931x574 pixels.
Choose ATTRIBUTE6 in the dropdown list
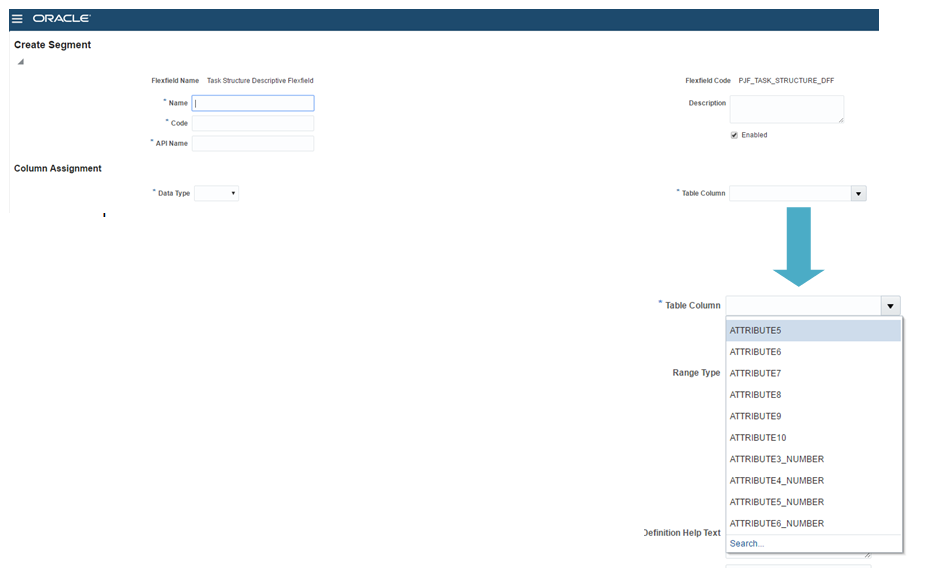pos(813,352)
